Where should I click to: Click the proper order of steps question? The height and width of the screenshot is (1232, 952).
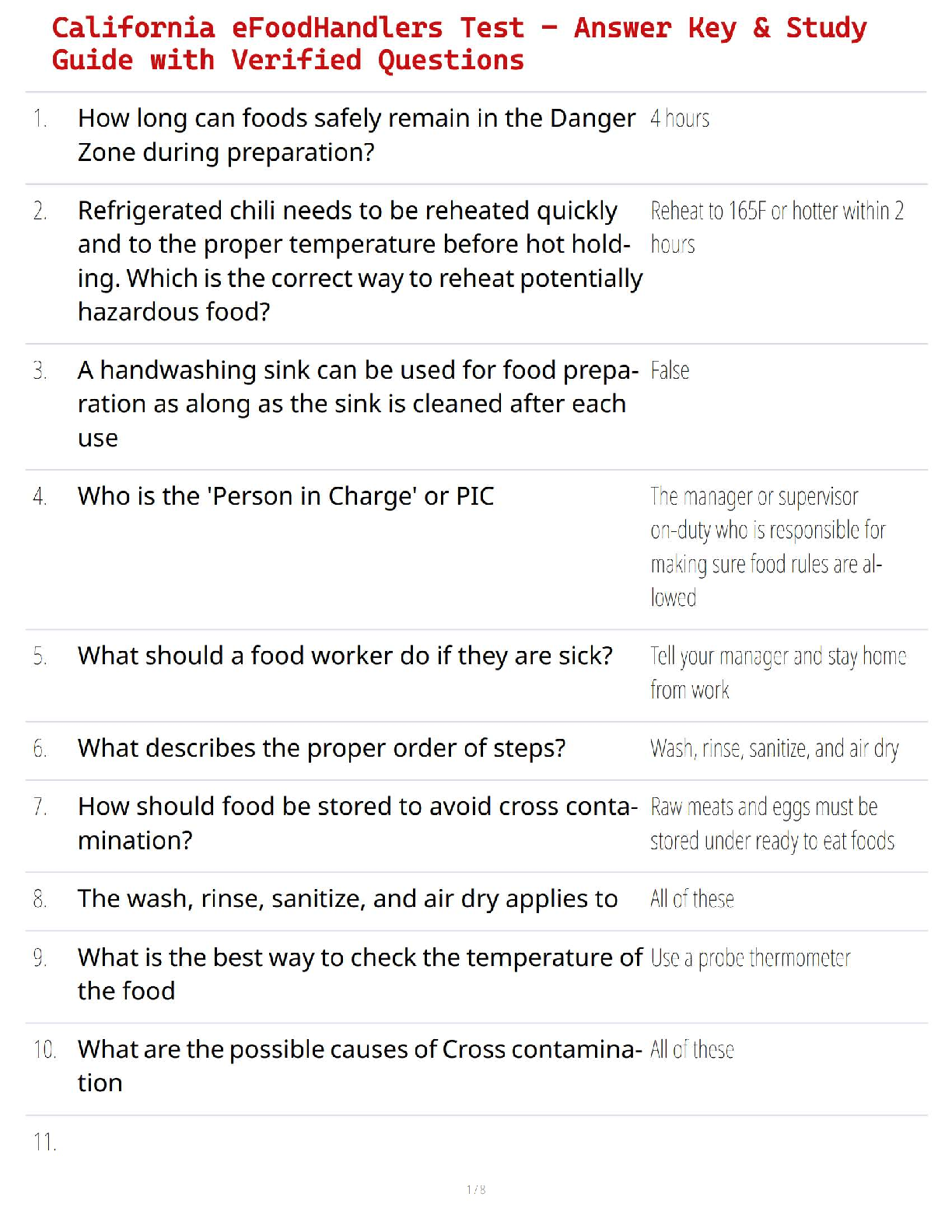pyautogui.click(x=321, y=748)
